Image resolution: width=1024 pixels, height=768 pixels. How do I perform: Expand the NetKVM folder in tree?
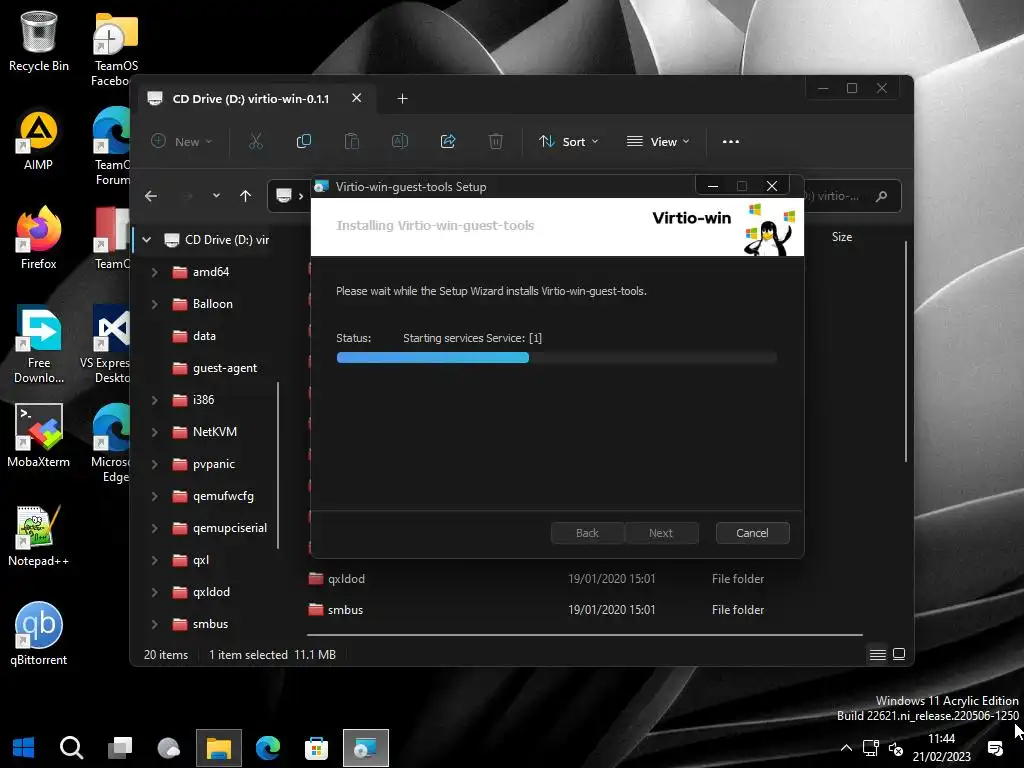click(x=155, y=432)
